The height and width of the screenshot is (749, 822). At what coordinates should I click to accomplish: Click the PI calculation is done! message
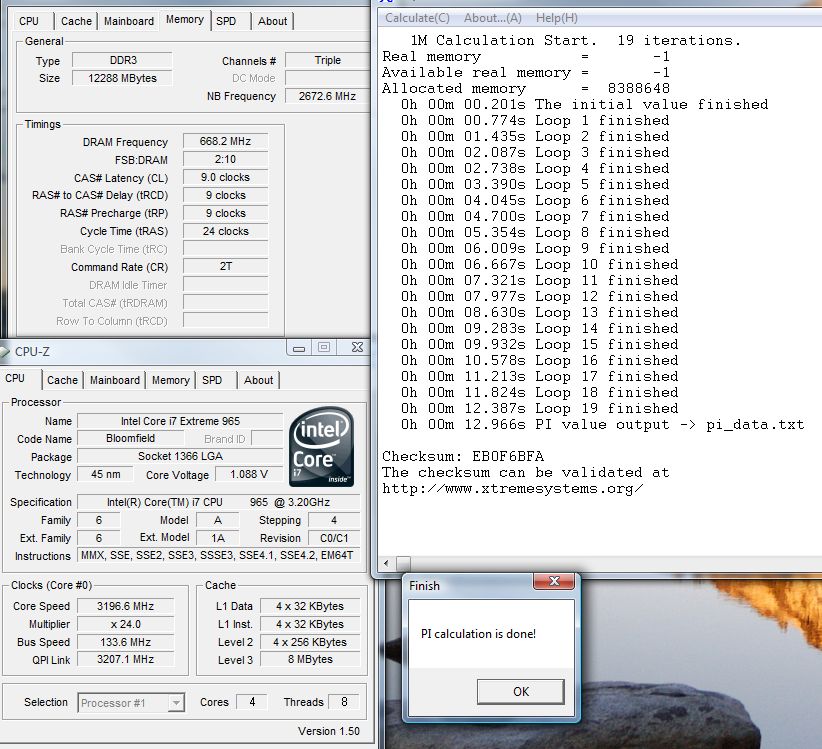tap(478, 634)
